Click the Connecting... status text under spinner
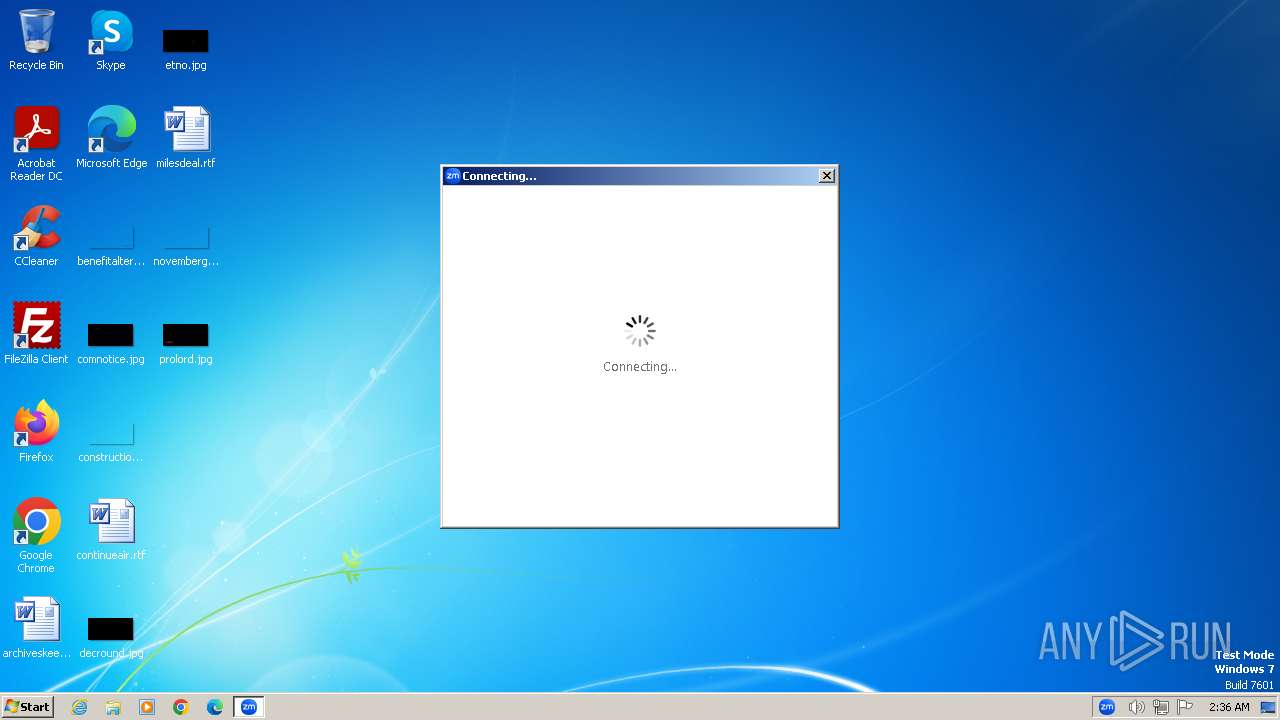Screen dimensions: 1280x720 640,367
